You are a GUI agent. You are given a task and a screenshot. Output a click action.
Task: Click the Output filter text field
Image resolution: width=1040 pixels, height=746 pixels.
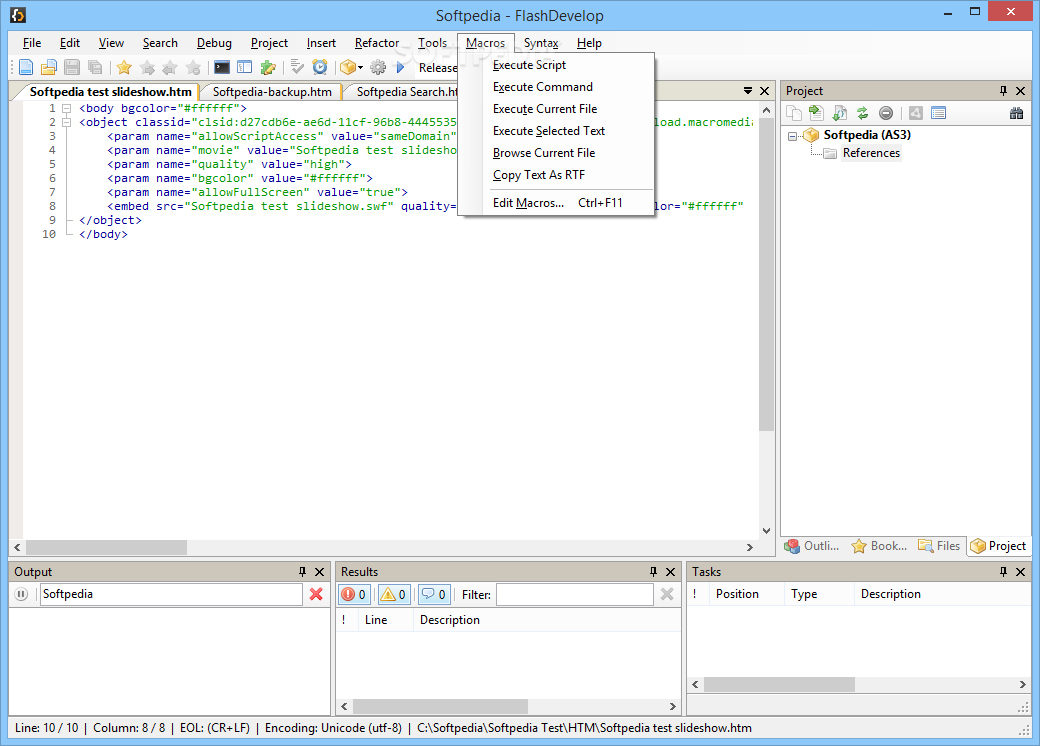click(x=171, y=594)
